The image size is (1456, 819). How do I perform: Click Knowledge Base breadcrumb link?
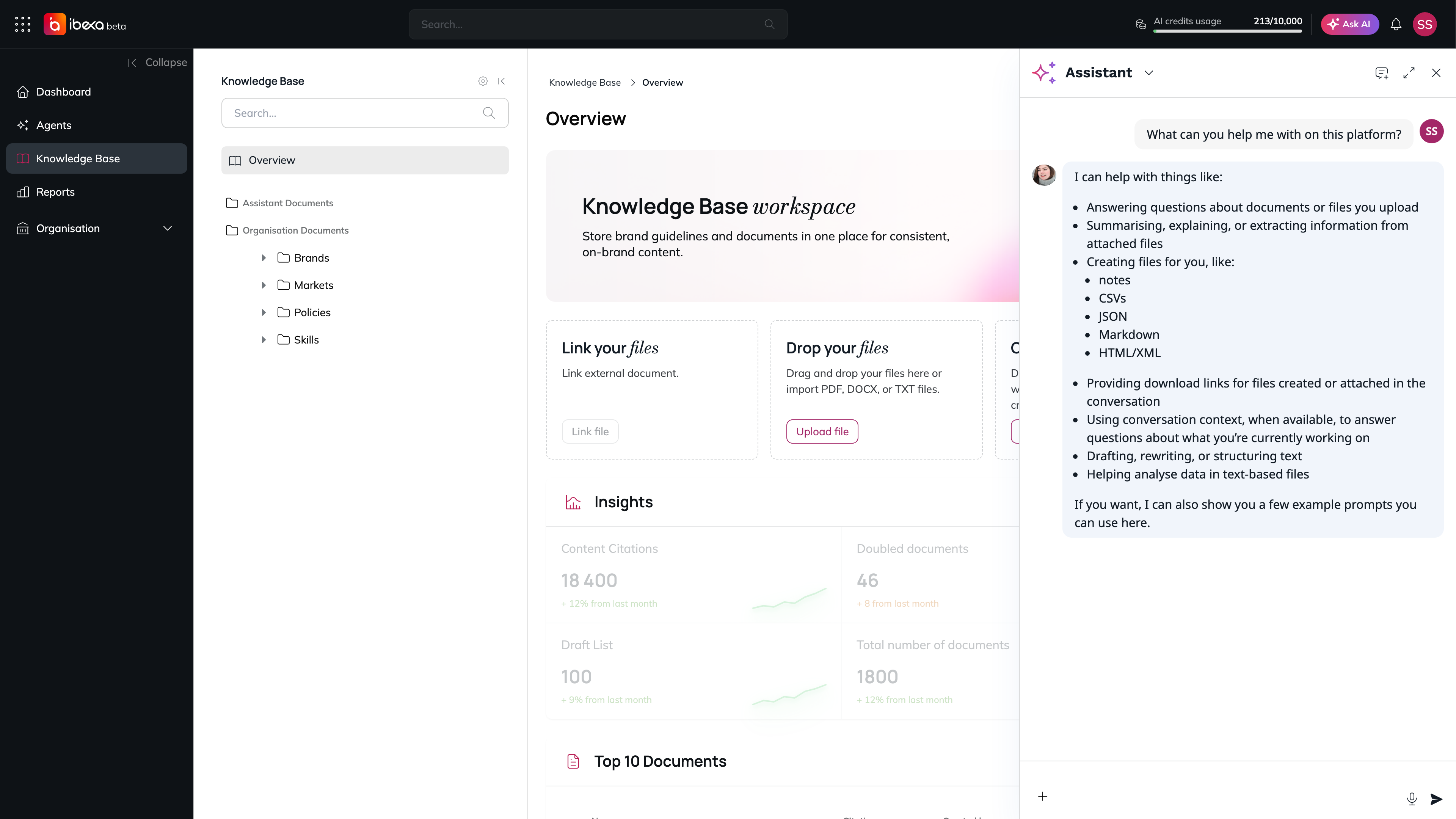click(584, 83)
